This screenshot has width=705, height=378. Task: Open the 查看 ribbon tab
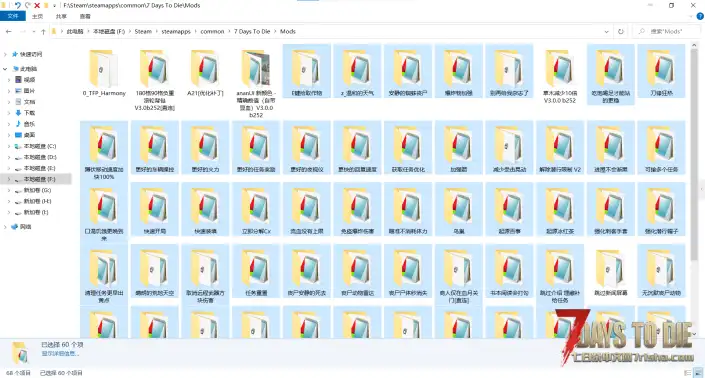click(85, 16)
